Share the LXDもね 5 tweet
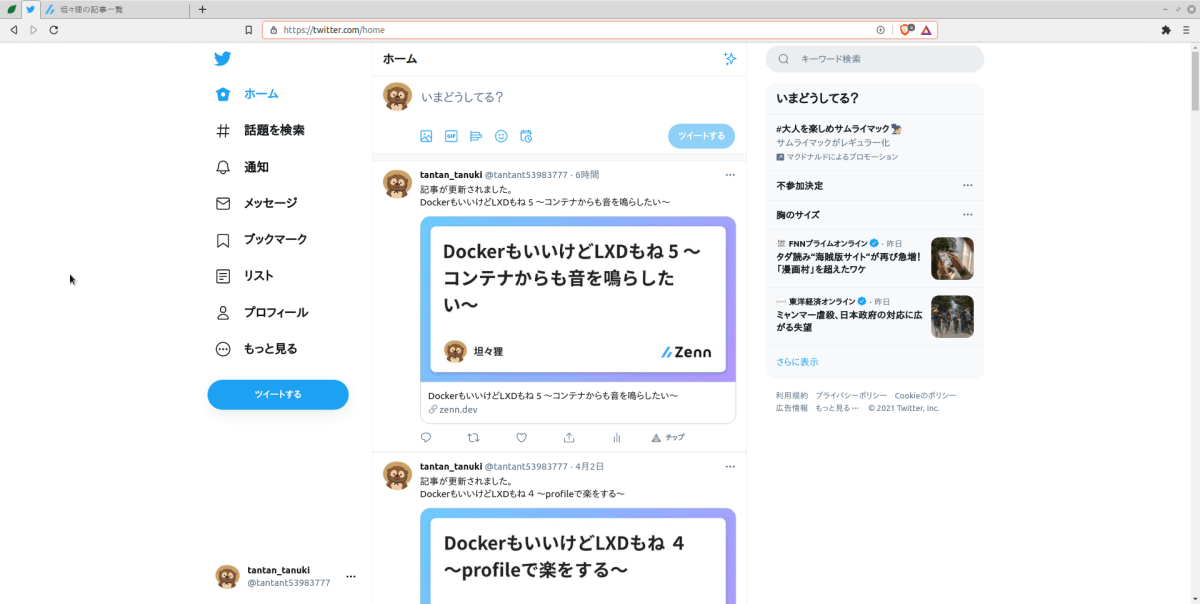Screen dimensions: 1200x604 (569, 437)
